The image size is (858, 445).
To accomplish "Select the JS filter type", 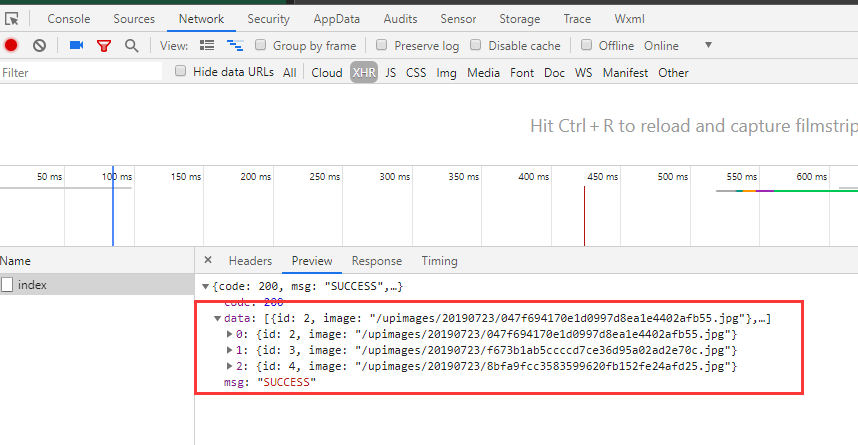I will tap(390, 73).
